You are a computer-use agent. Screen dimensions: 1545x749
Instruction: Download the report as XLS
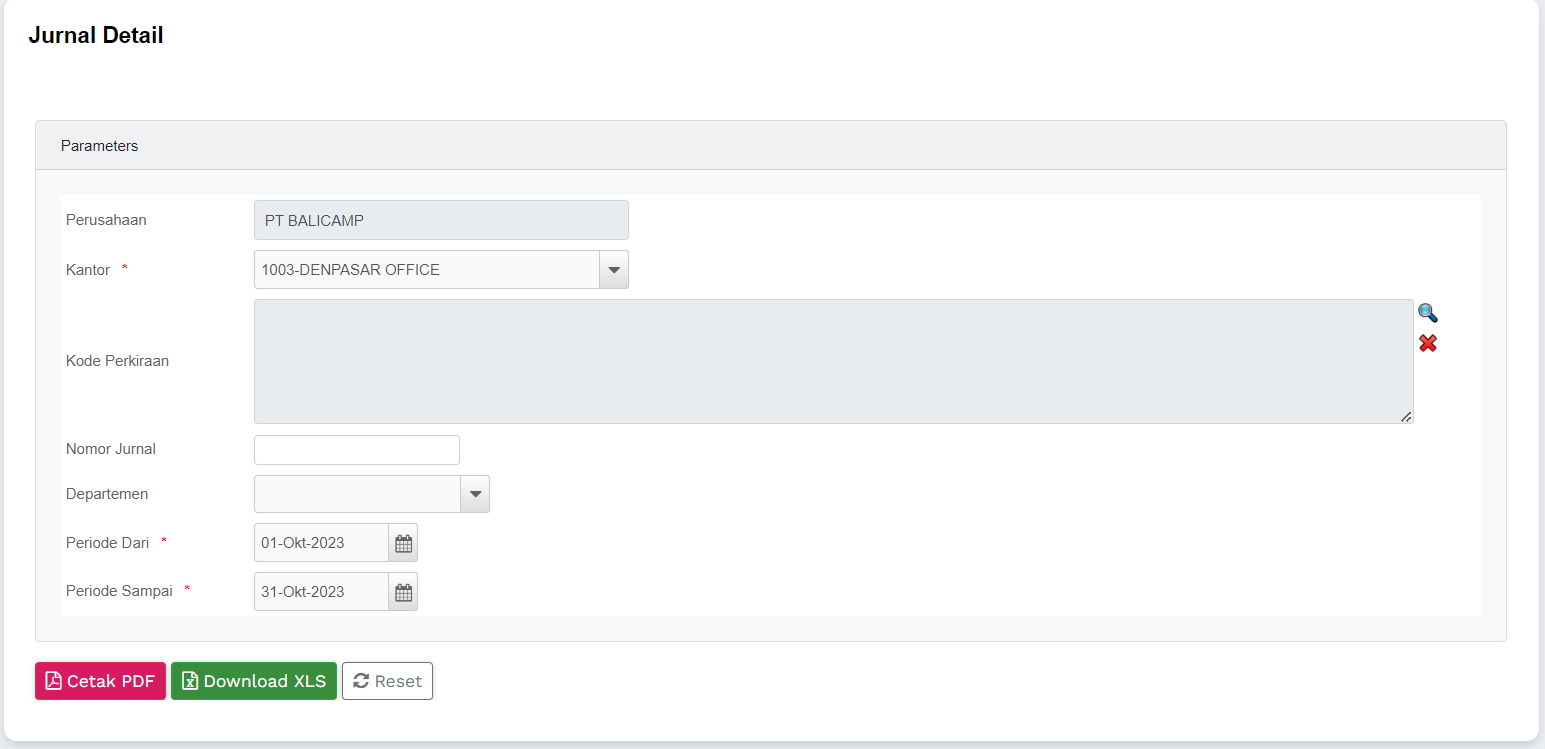[x=254, y=681]
